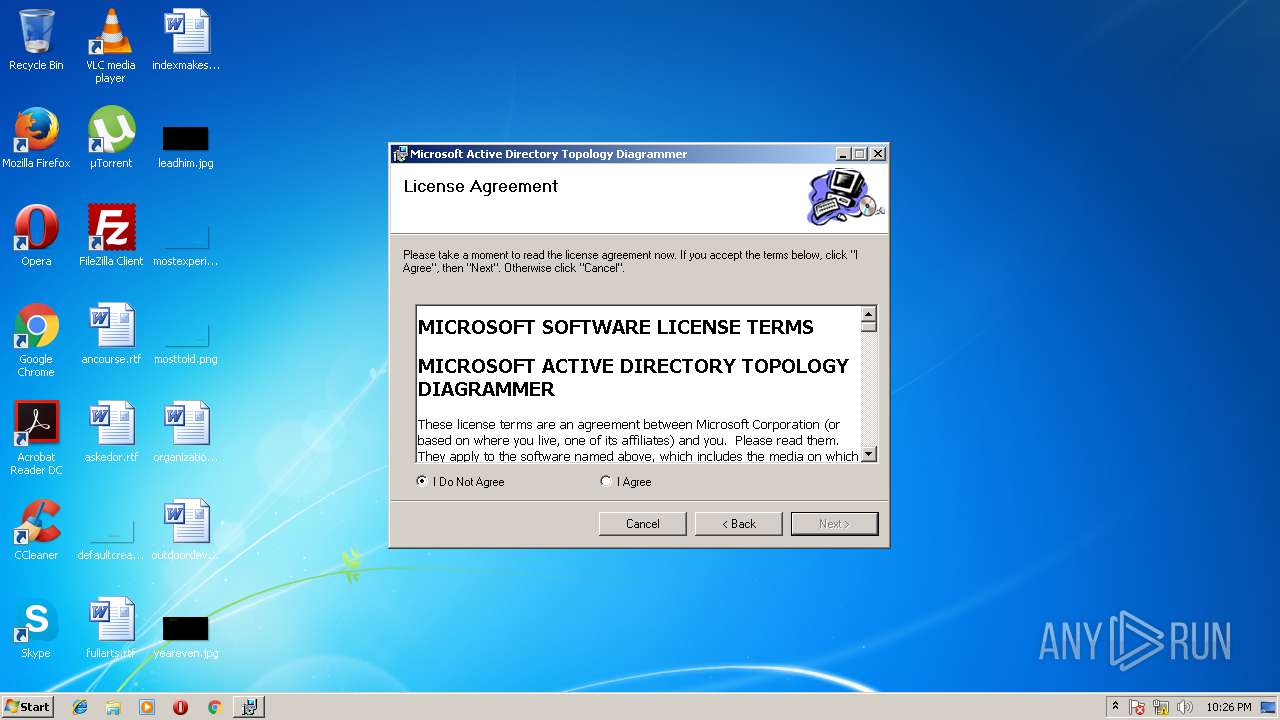Screen dimensions: 1280x720
Task: Select the Mozilla Firefox desktop shortcut
Action: pos(36,138)
